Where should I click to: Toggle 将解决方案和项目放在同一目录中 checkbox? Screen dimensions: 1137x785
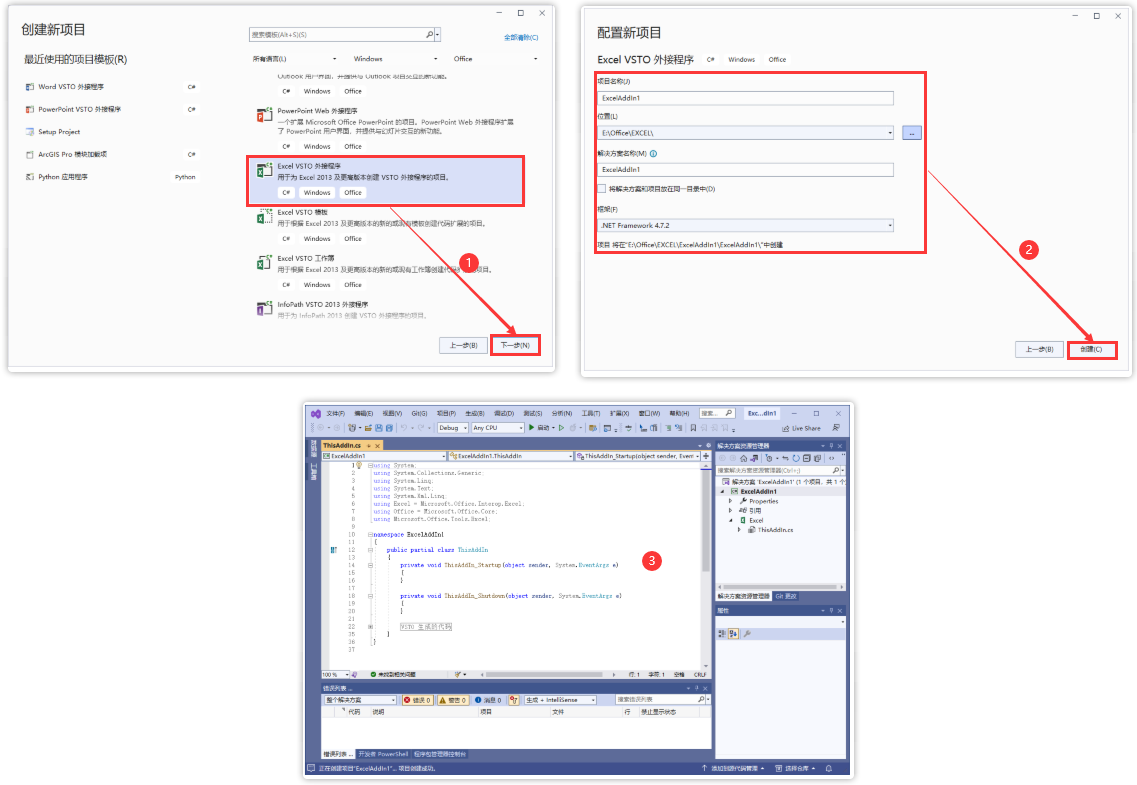click(x=601, y=188)
